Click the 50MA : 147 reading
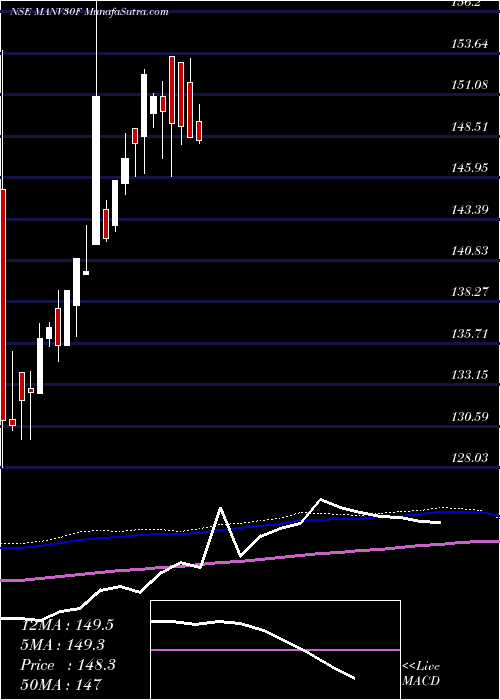This screenshot has height=700, width=500. [x=61, y=684]
